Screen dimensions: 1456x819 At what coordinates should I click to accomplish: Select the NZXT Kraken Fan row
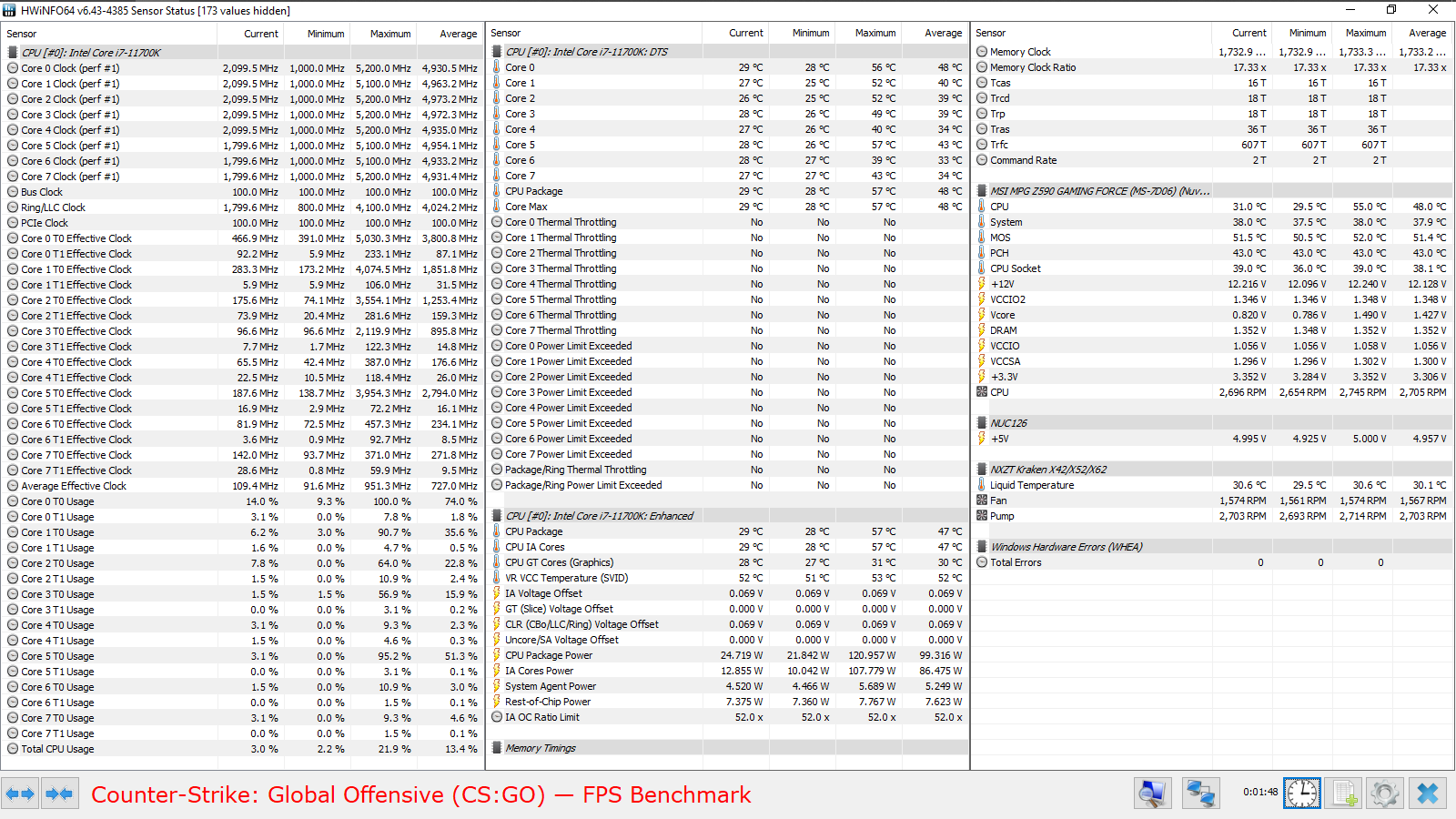[x=1212, y=500]
